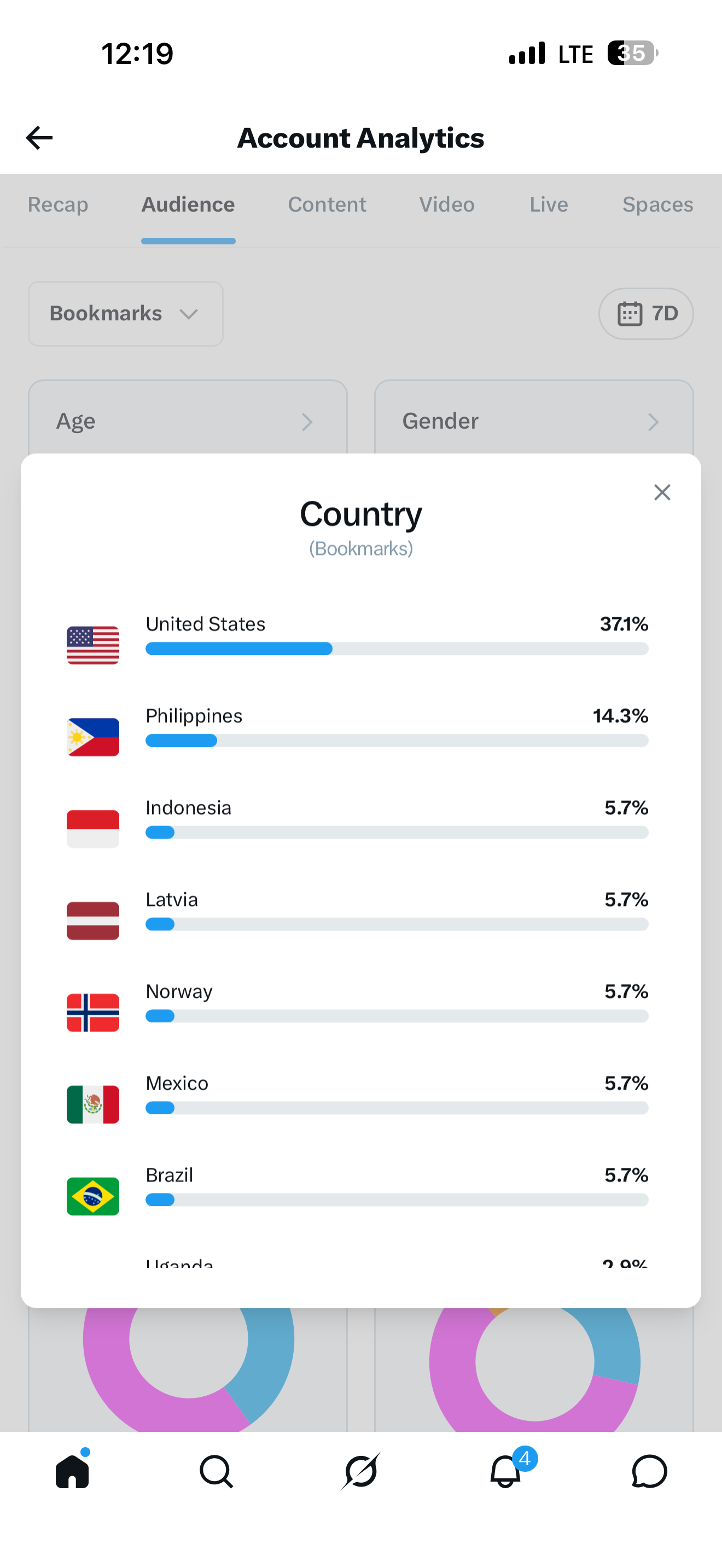Open the Search magnifier icon
Image resolution: width=722 pixels, height=1568 pixels.
coord(216,1471)
